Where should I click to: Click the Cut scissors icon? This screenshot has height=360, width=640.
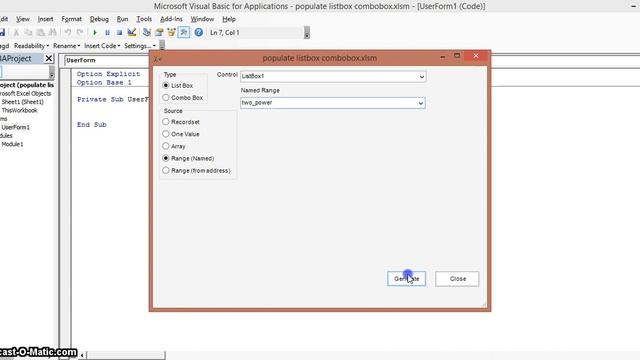click(x=16, y=32)
